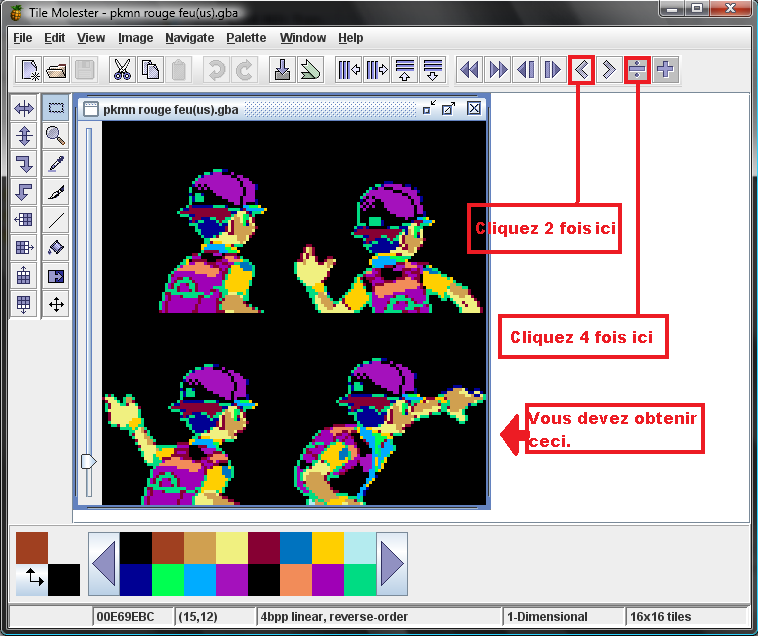Open the Navigate menu
The image size is (758, 636).
pos(190,38)
